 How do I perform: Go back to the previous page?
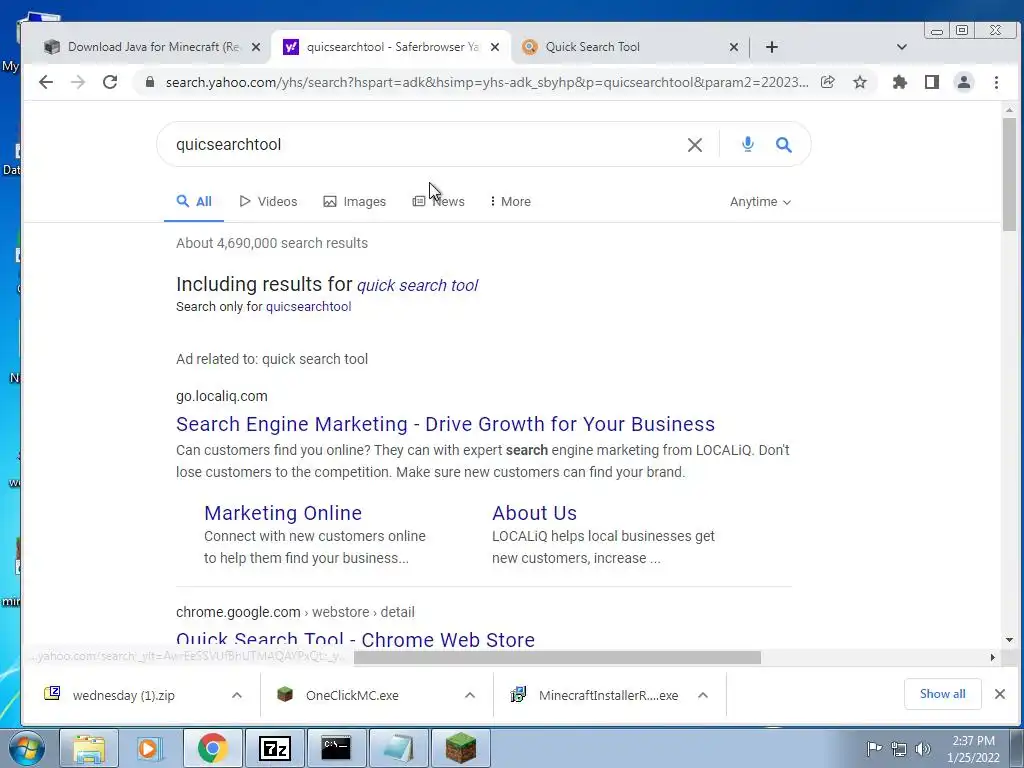[46, 82]
